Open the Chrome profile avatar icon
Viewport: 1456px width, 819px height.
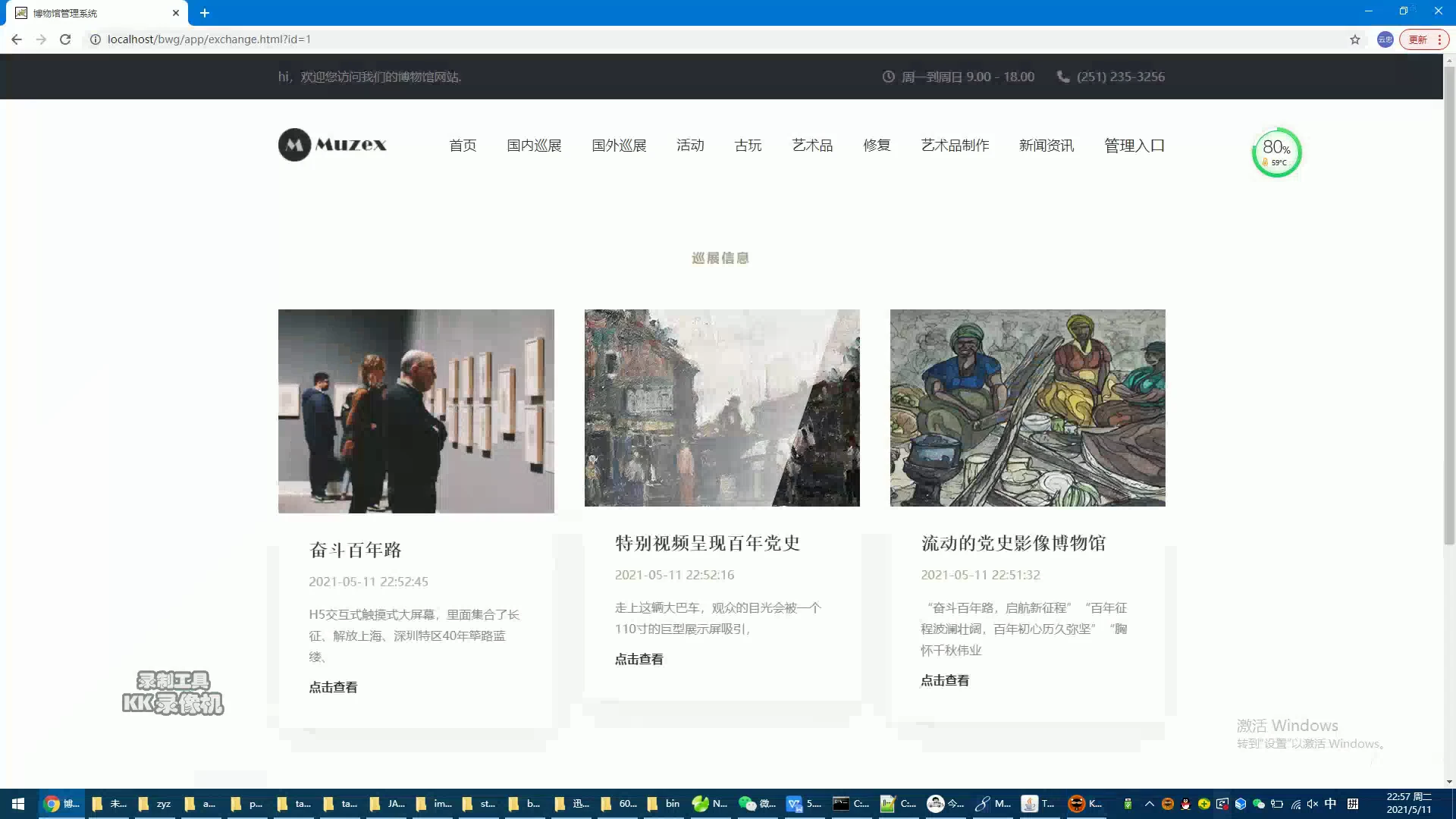point(1385,39)
